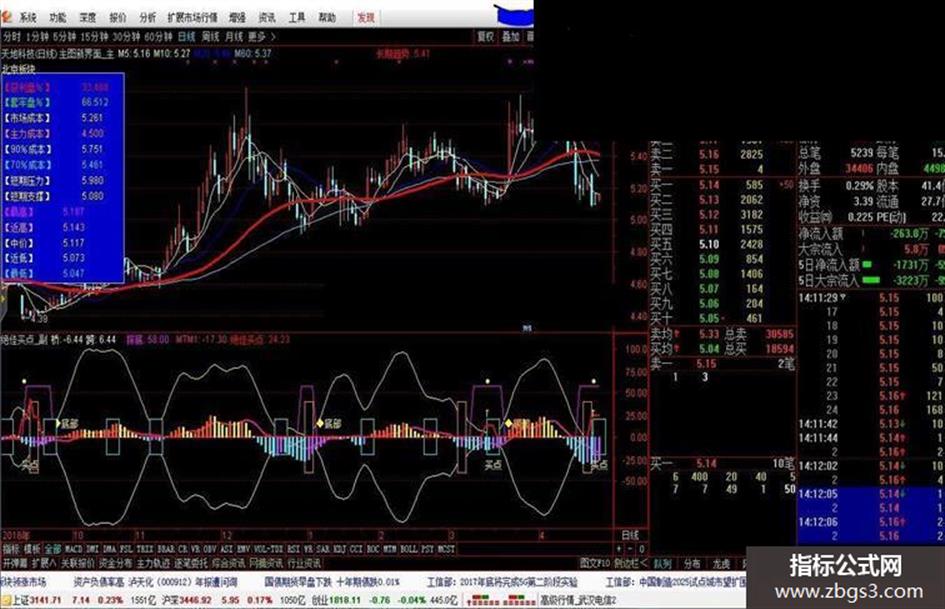Image resolution: width=945 pixels, height=609 pixels.
Task: Expand the 扩展 bottom panel toggle
Action: 44,563
